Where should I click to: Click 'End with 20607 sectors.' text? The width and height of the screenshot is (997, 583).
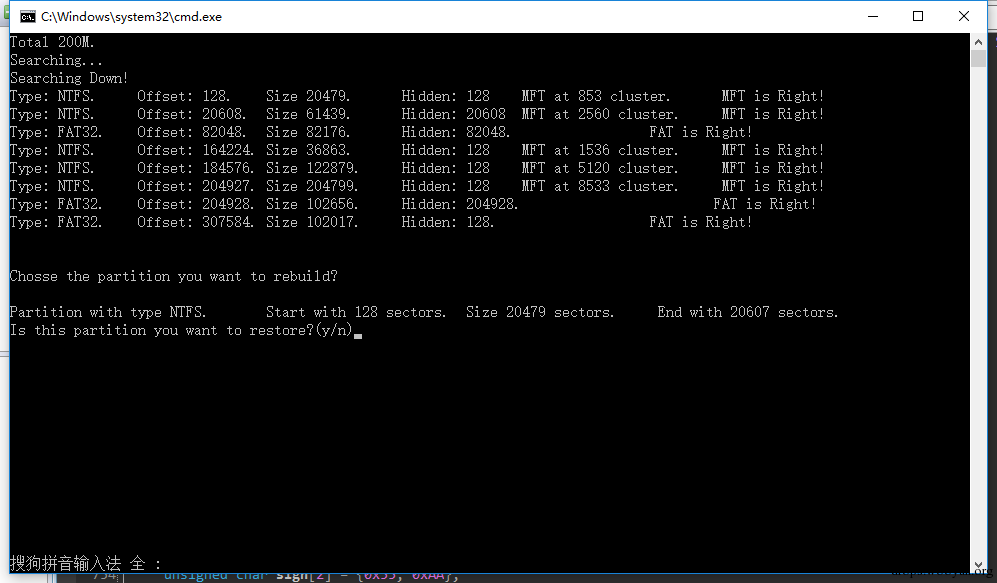click(x=748, y=312)
